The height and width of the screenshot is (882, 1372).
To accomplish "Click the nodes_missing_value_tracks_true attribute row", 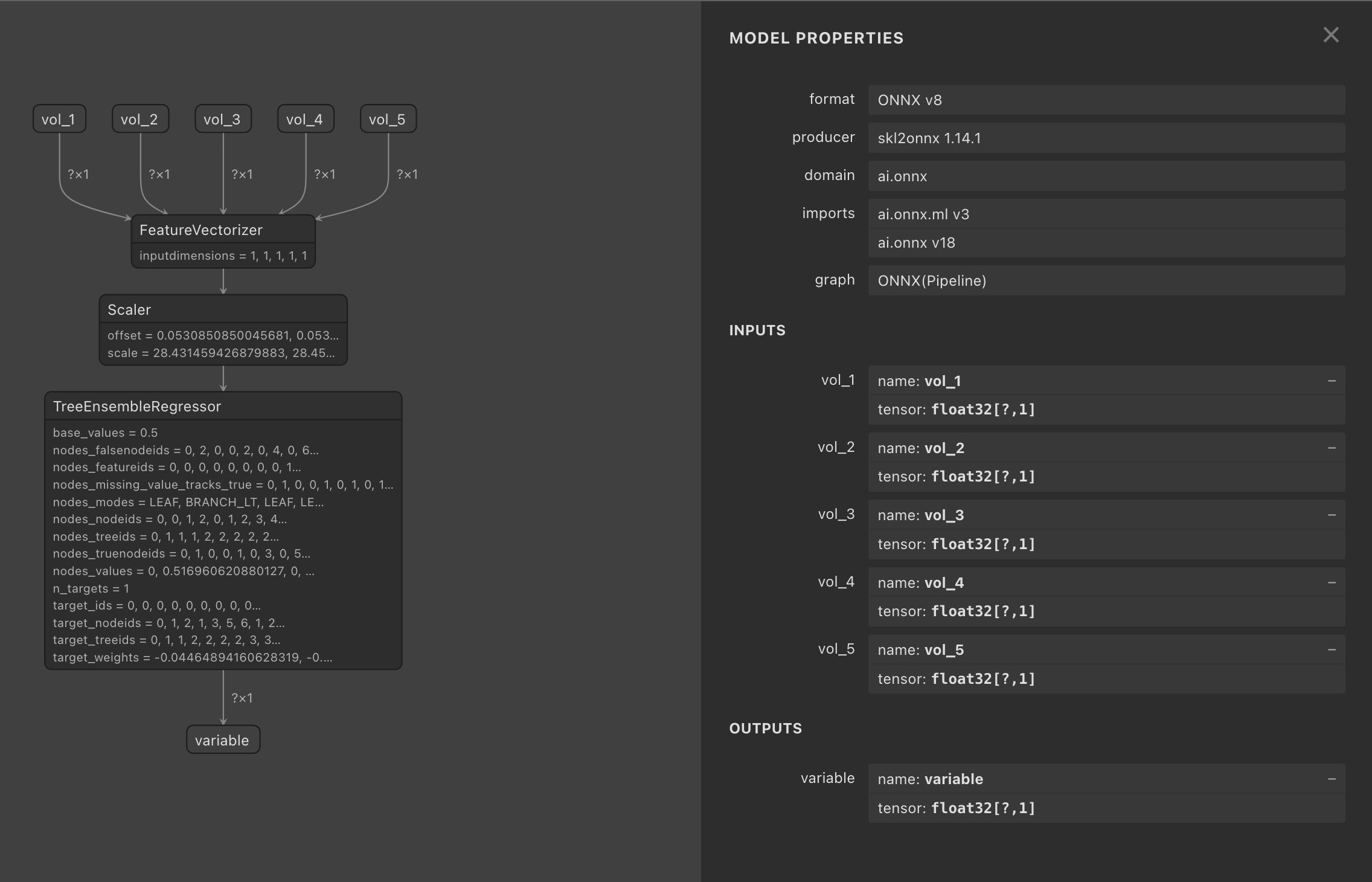I will tap(223, 485).
